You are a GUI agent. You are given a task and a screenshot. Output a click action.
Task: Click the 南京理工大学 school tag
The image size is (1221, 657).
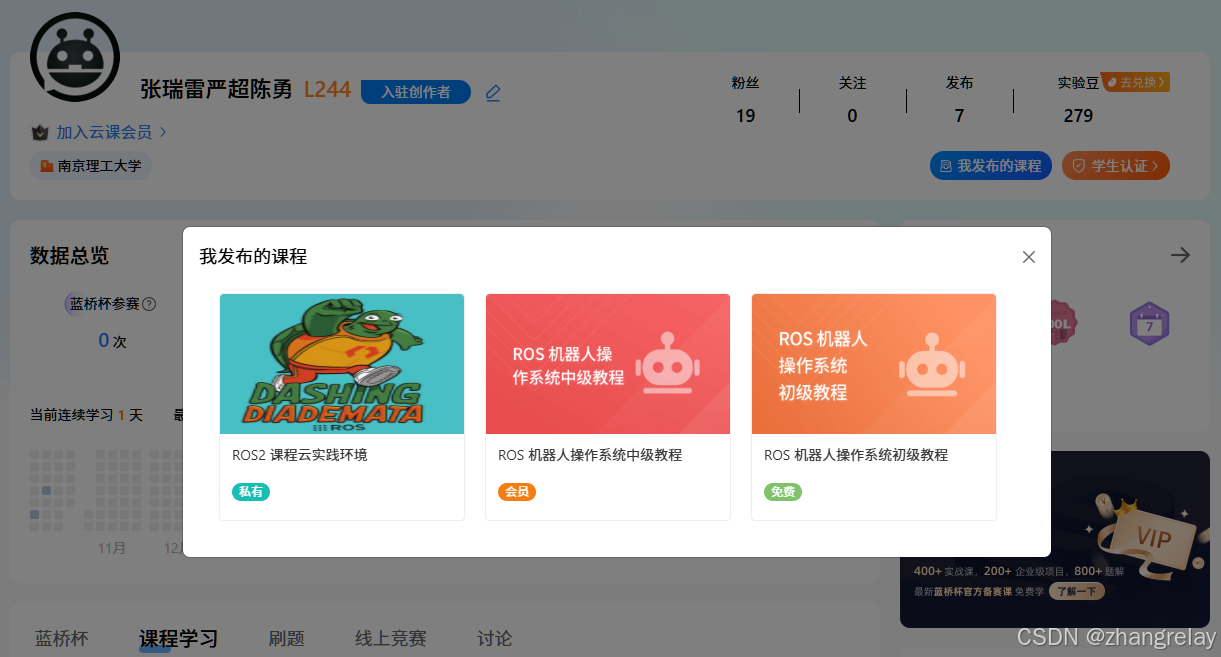point(91,166)
